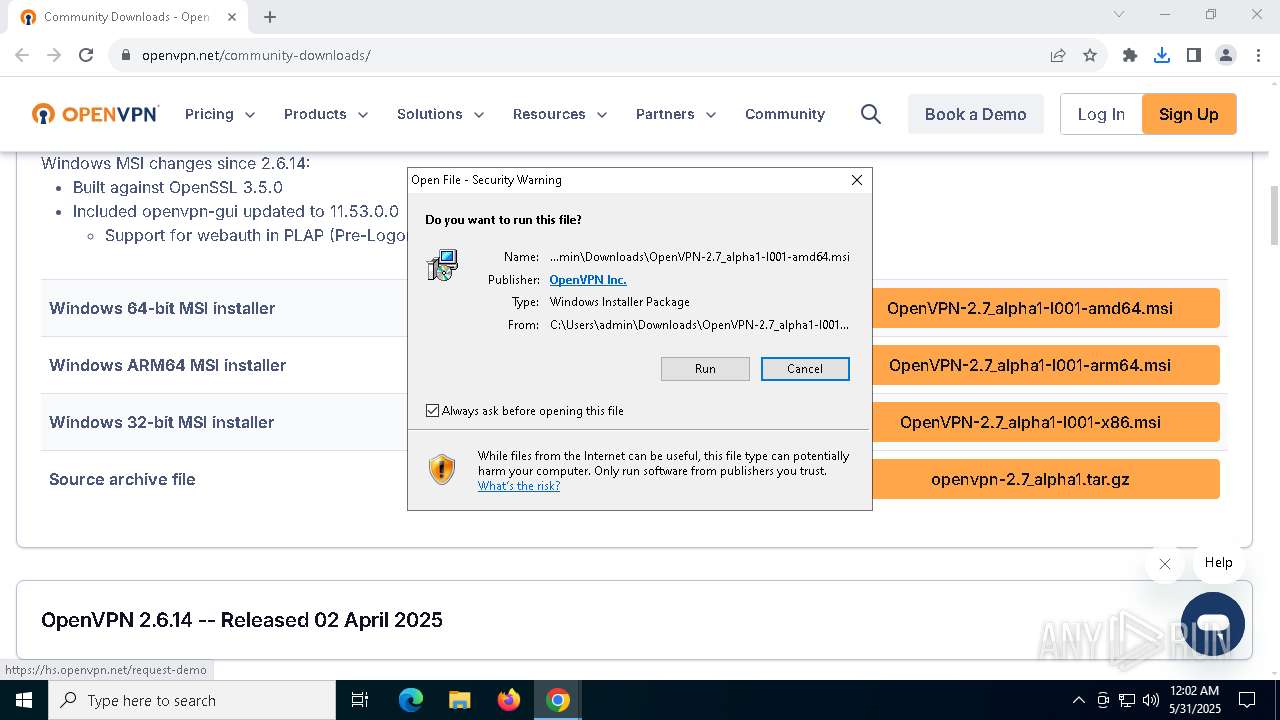Open Chrome extensions puzzle icon

(1130, 56)
